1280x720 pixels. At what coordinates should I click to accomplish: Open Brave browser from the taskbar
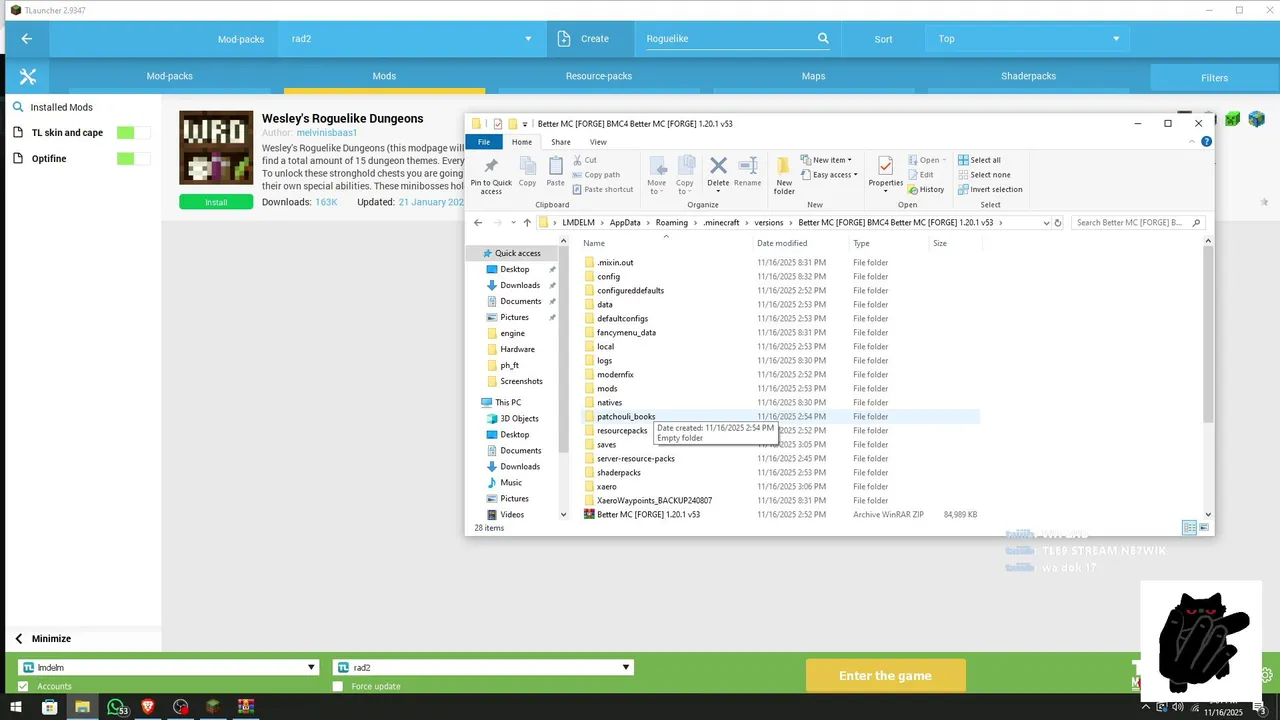click(148, 707)
